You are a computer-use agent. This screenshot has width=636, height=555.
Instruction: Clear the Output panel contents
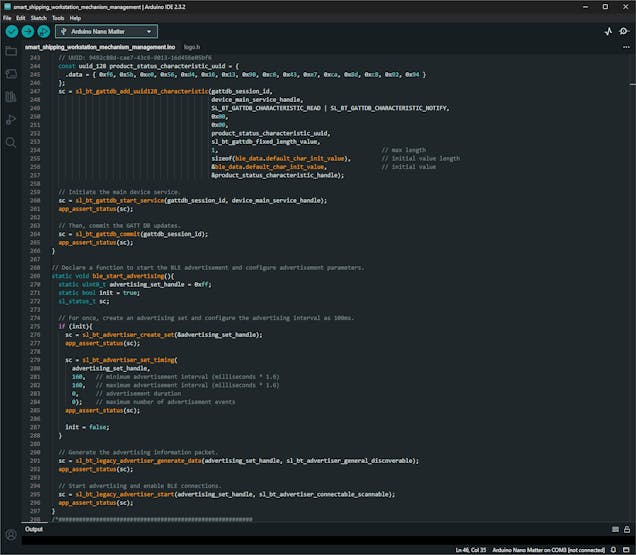pyautogui.click(x=613, y=529)
